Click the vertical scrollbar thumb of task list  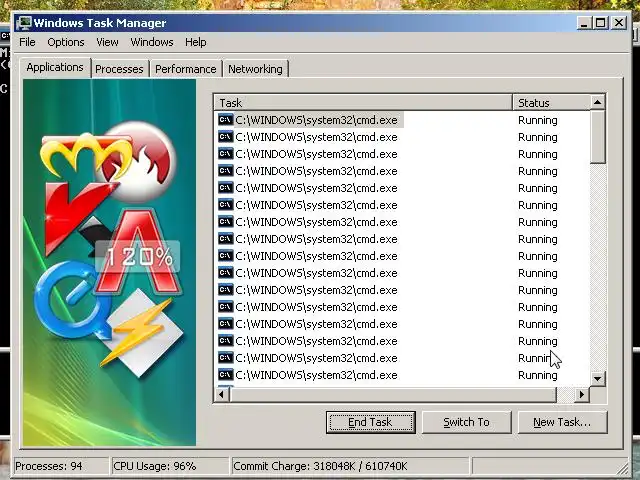[x=598, y=137]
